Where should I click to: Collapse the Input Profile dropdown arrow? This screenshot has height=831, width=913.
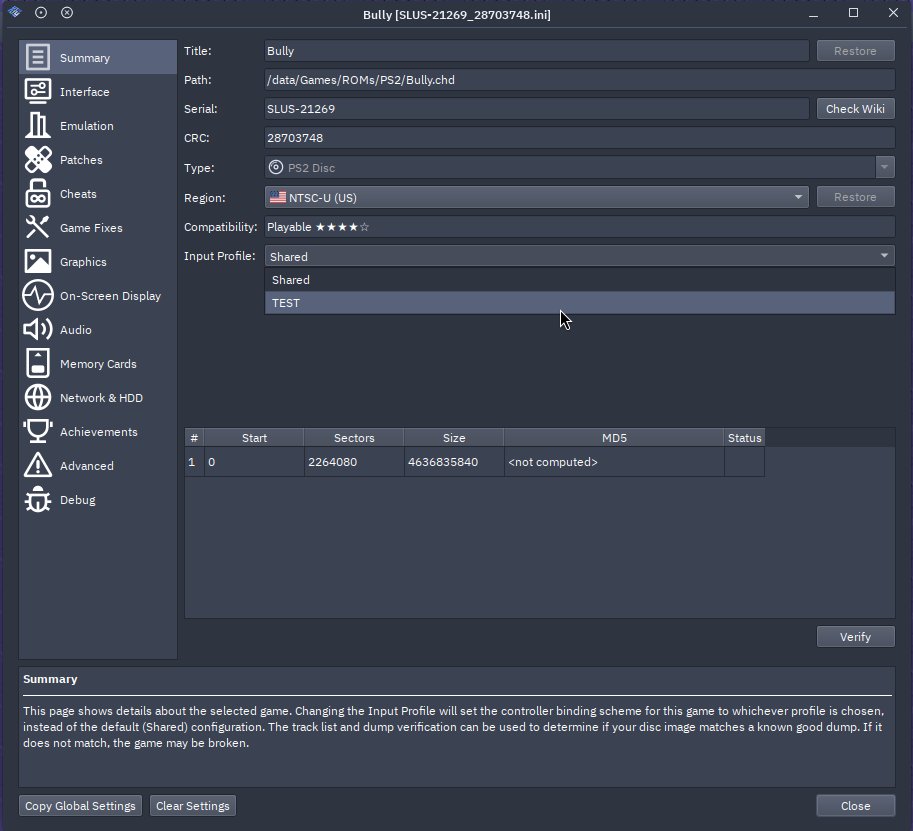(x=884, y=256)
